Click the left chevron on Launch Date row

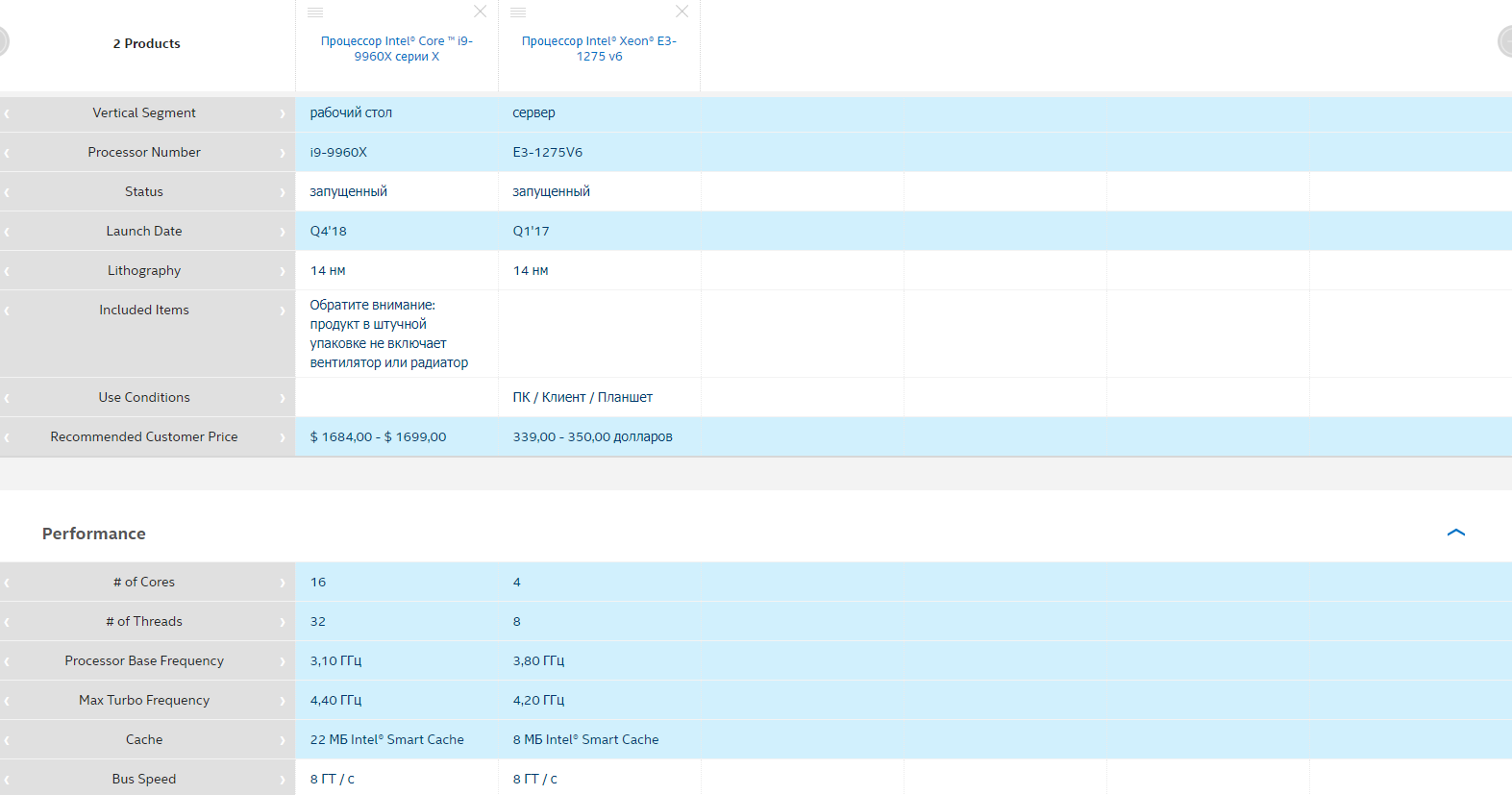pyautogui.click(x=7, y=232)
